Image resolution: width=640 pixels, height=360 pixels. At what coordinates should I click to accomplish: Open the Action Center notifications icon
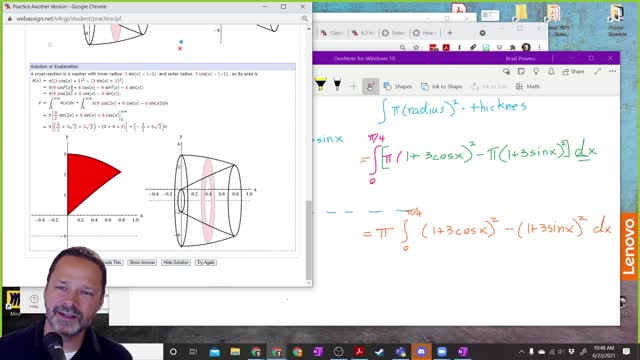(626, 351)
